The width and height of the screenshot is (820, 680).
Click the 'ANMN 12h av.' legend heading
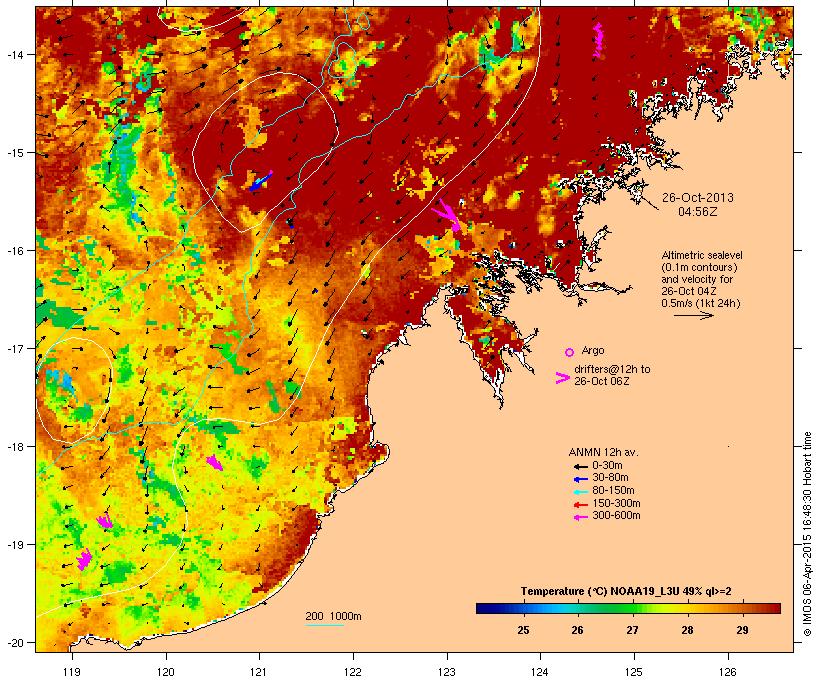[603, 452]
